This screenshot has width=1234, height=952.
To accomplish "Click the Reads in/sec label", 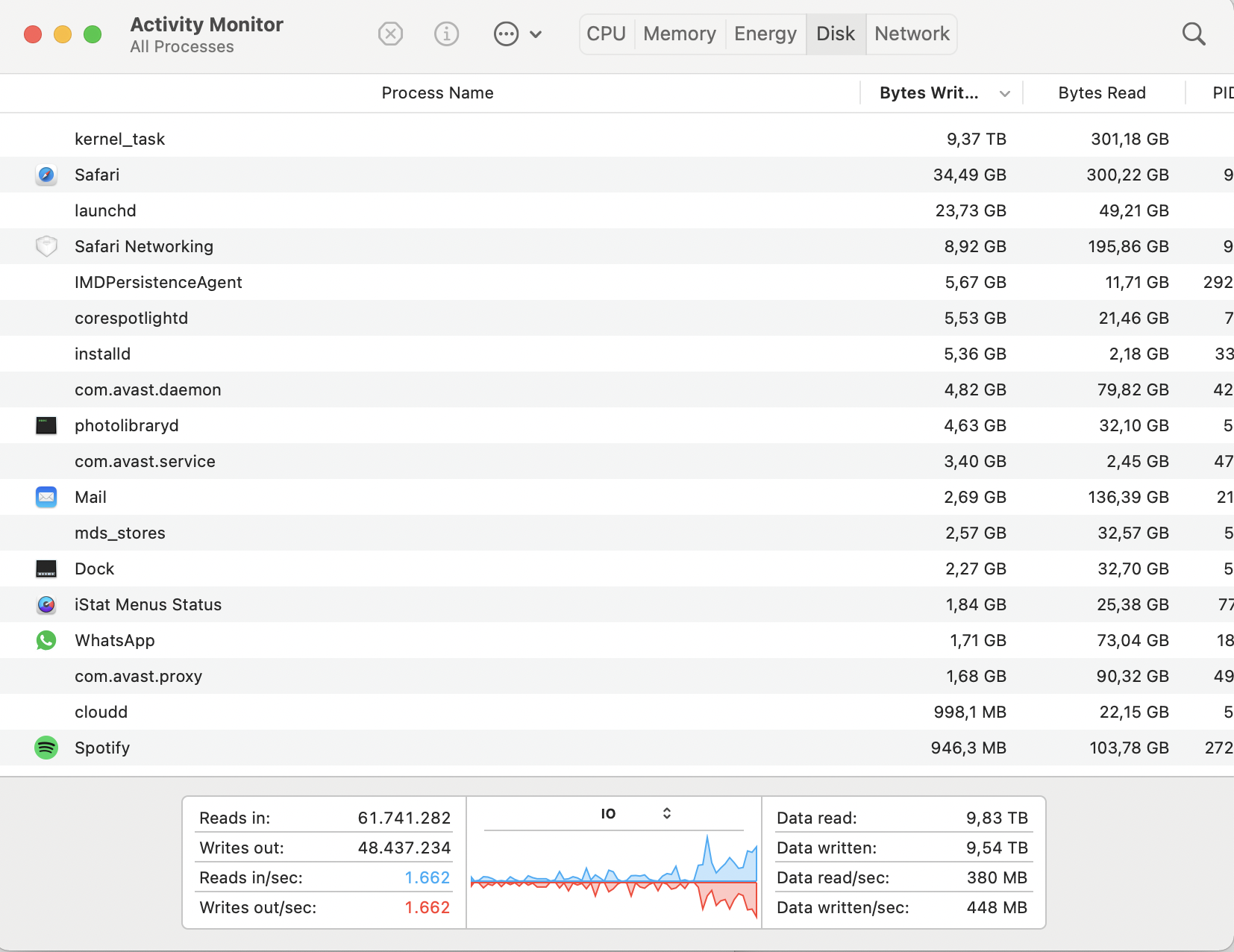I will [x=251, y=877].
